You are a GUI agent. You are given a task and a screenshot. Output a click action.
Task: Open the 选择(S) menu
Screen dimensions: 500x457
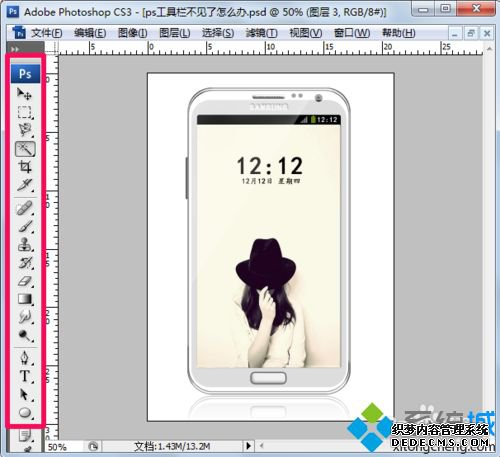tap(218, 33)
